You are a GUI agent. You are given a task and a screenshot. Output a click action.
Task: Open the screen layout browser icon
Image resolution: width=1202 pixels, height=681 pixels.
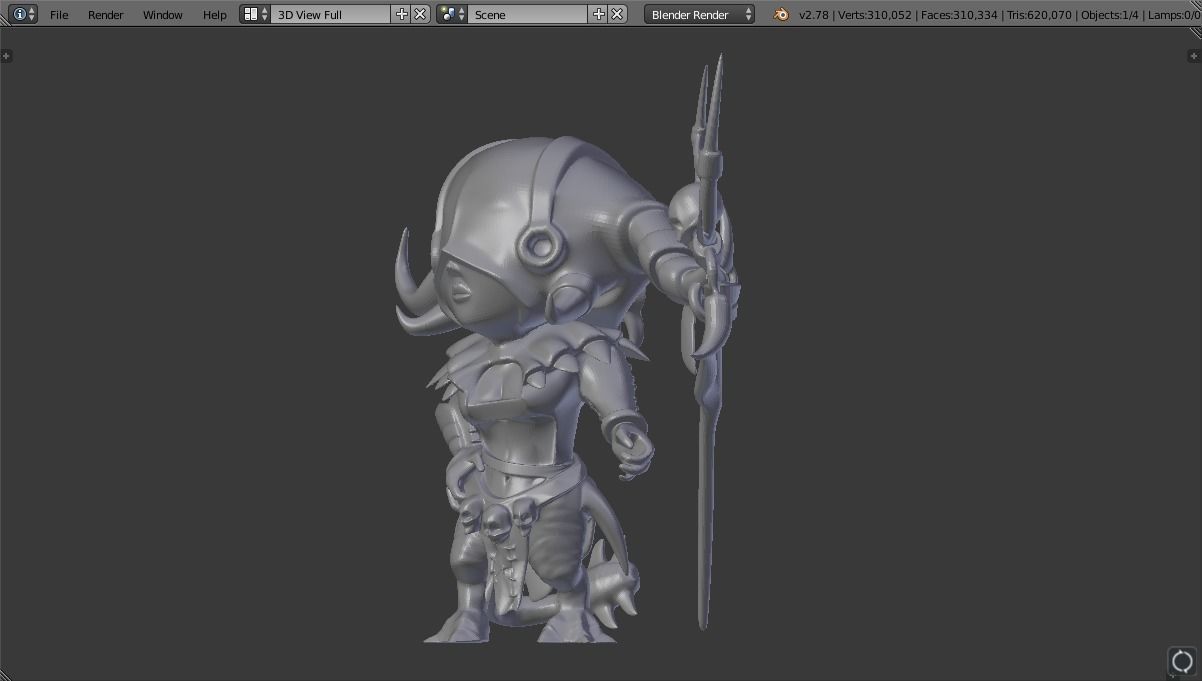coord(256,14)
